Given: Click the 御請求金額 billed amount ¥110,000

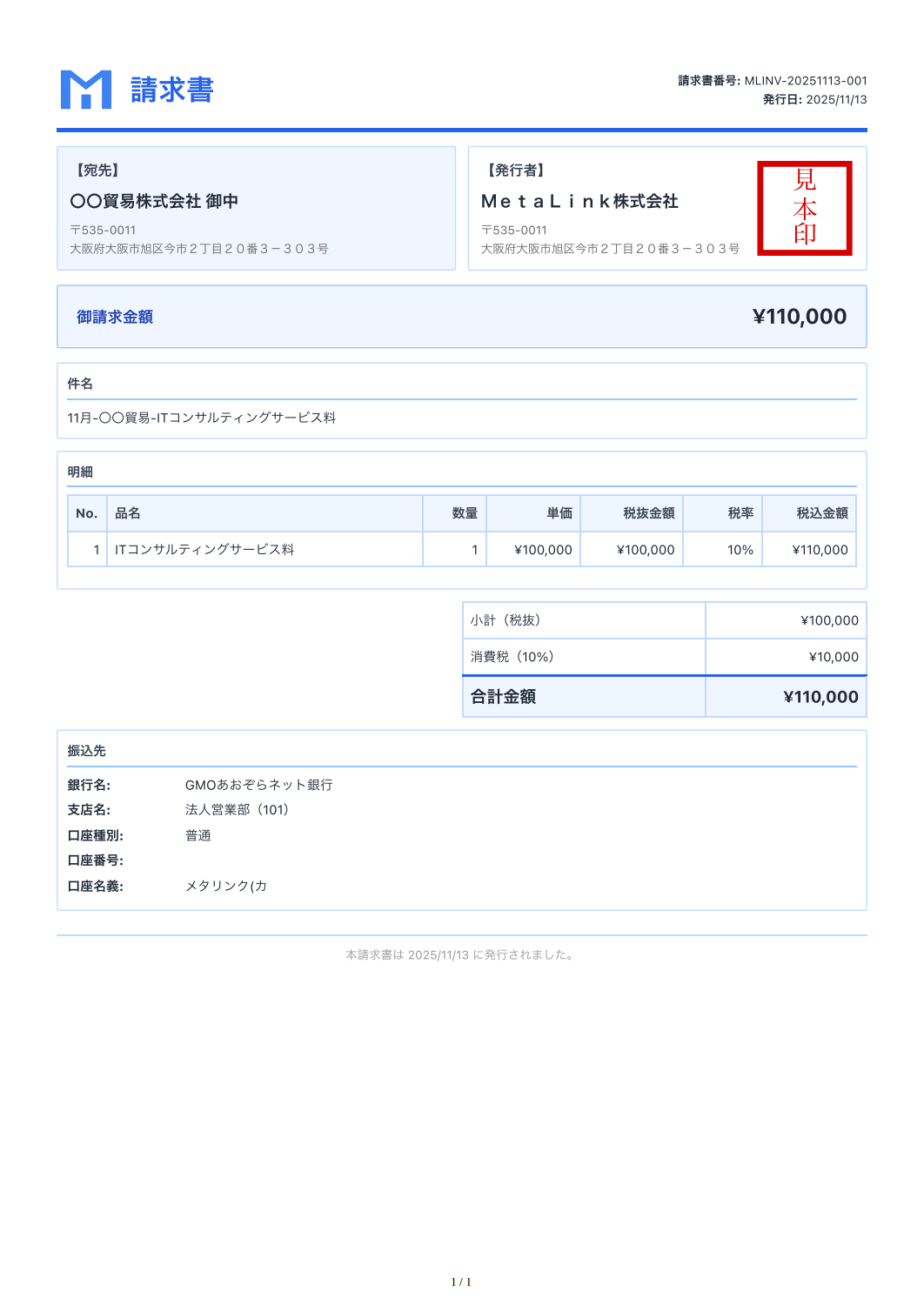Looking at the screenshot, I should tap(799, 318).
